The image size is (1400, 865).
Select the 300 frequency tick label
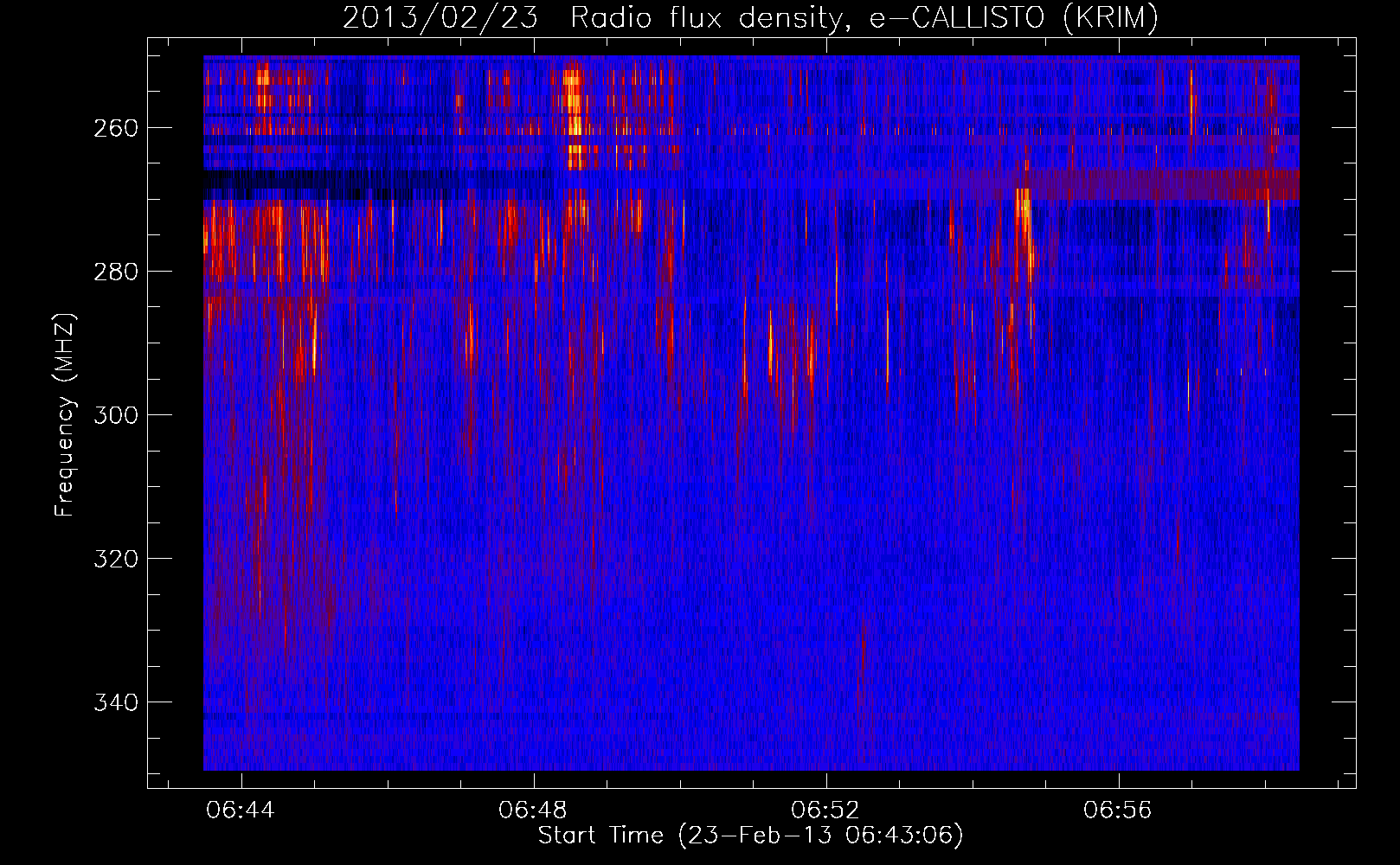coord(115,415)
